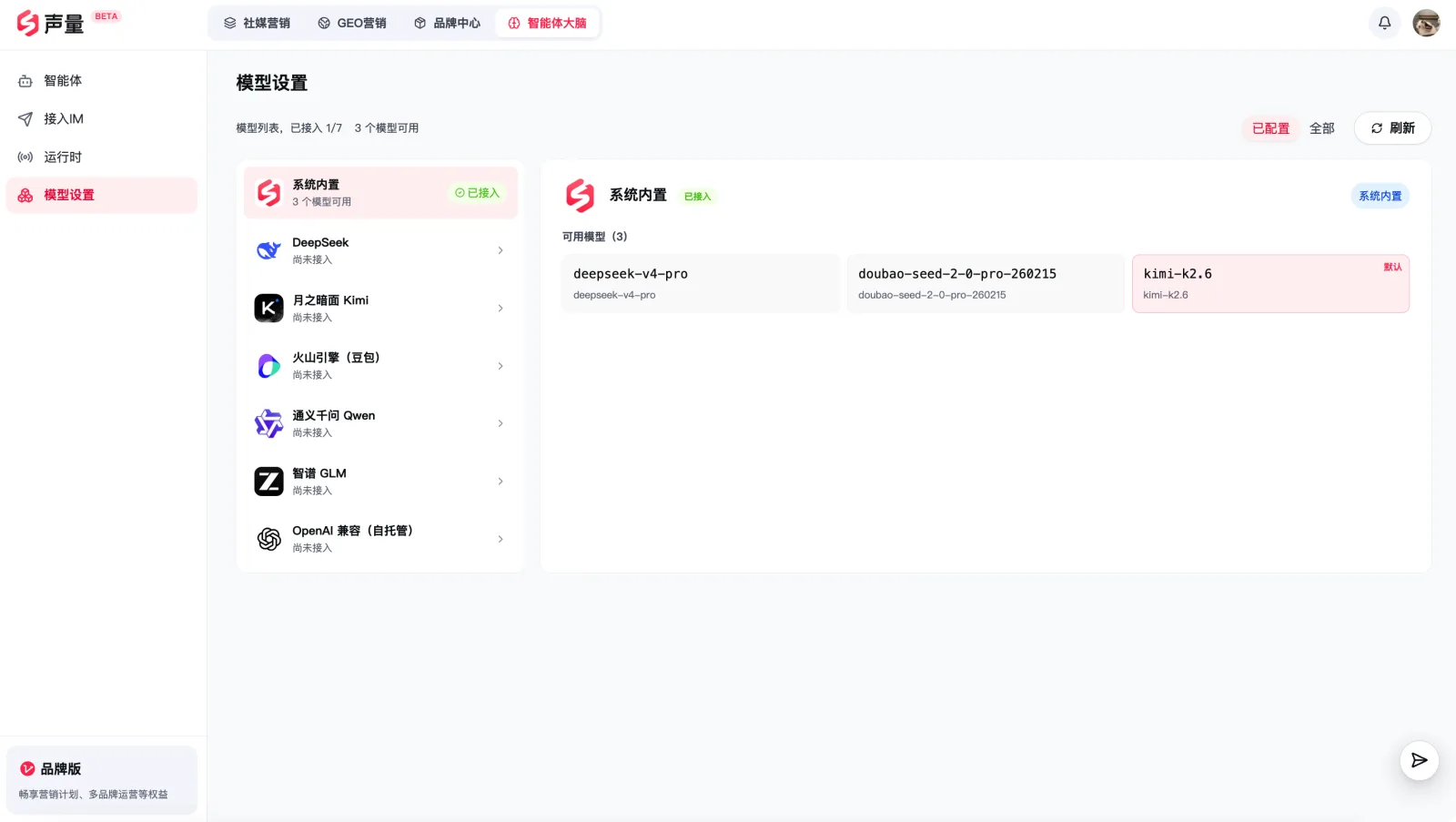Expand the 智谱 GLM chevron

tap(500, 482)
